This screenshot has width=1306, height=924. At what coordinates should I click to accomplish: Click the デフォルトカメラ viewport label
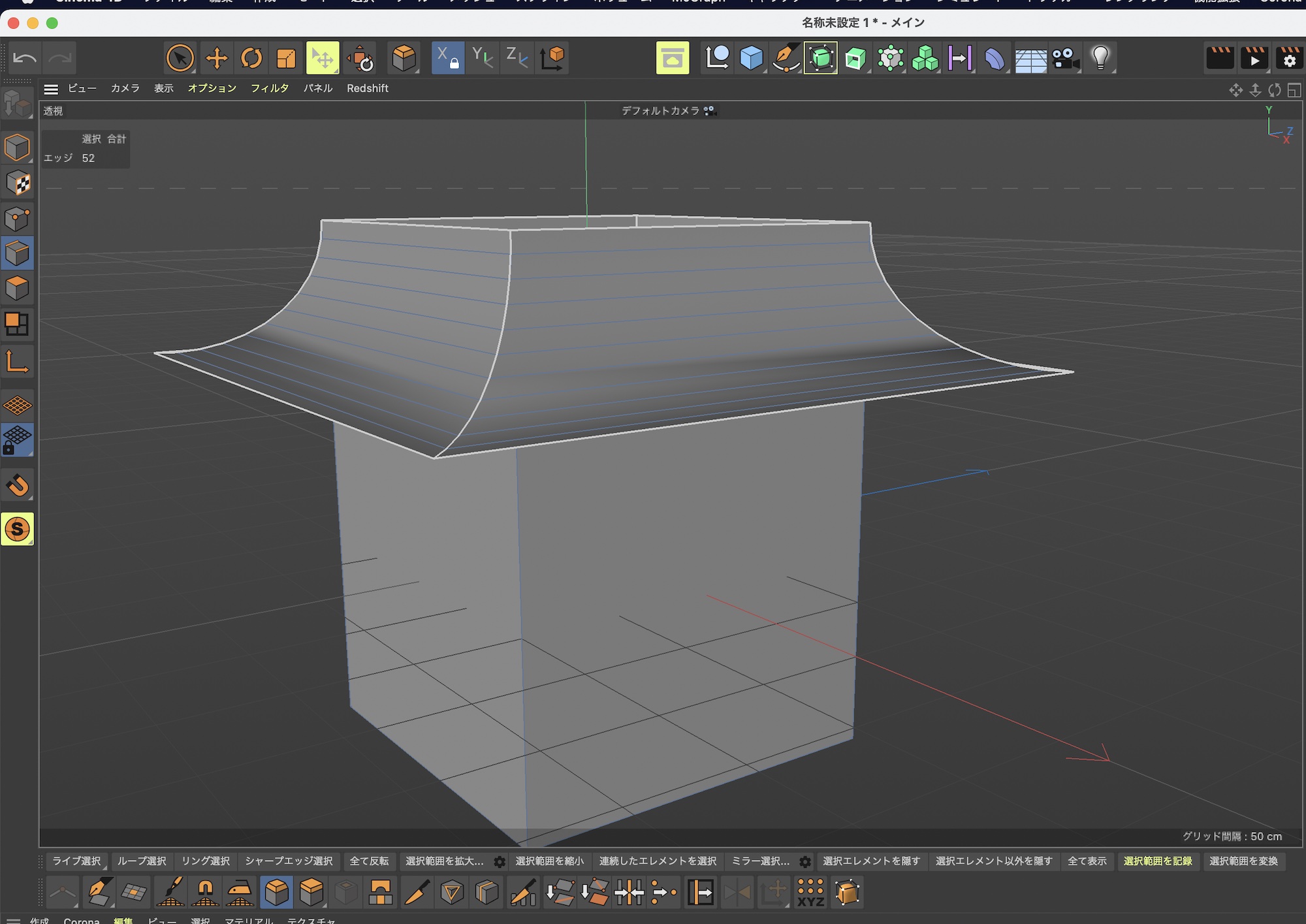660,111
